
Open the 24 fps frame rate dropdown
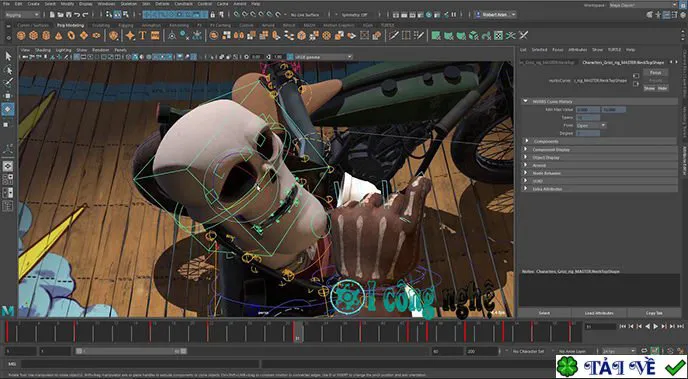coord(619,351)
